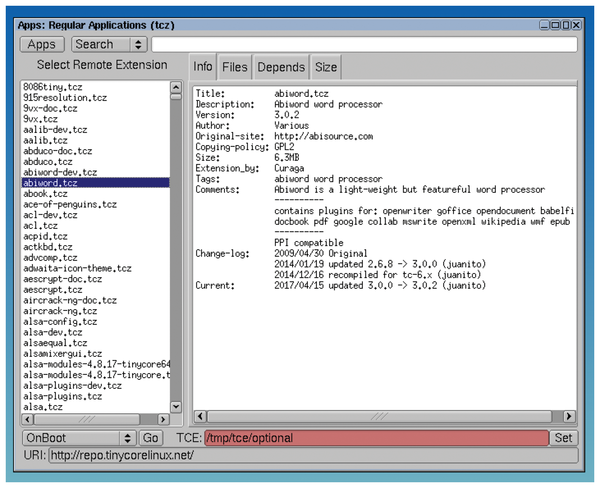Open the Apps menu button
This screenshot has height=488, width=600.
tap(42, 44)
